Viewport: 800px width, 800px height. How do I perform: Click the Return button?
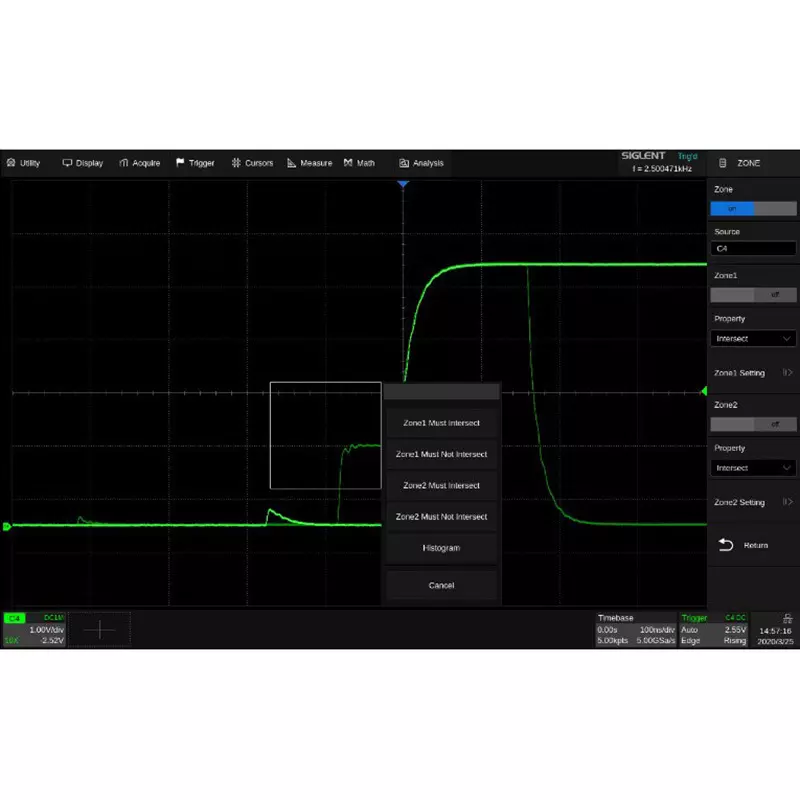point(753,545)
